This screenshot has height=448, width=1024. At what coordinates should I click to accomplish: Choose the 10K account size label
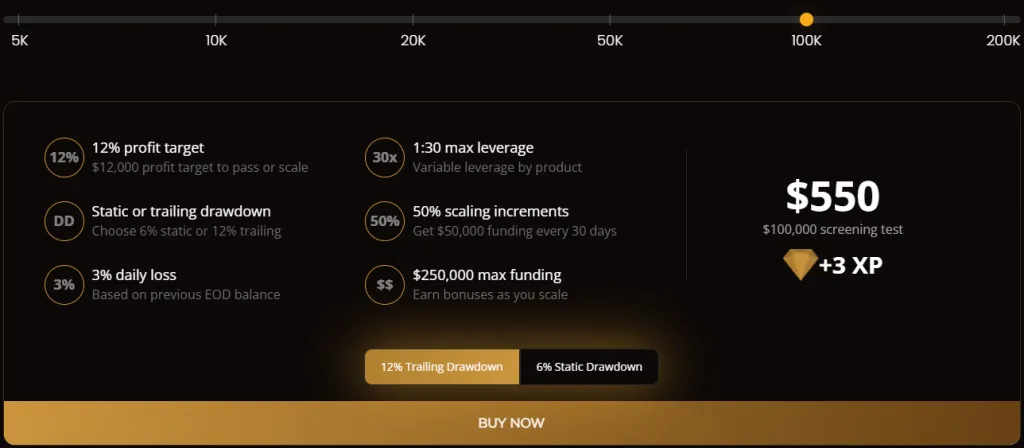click(216, 41)
